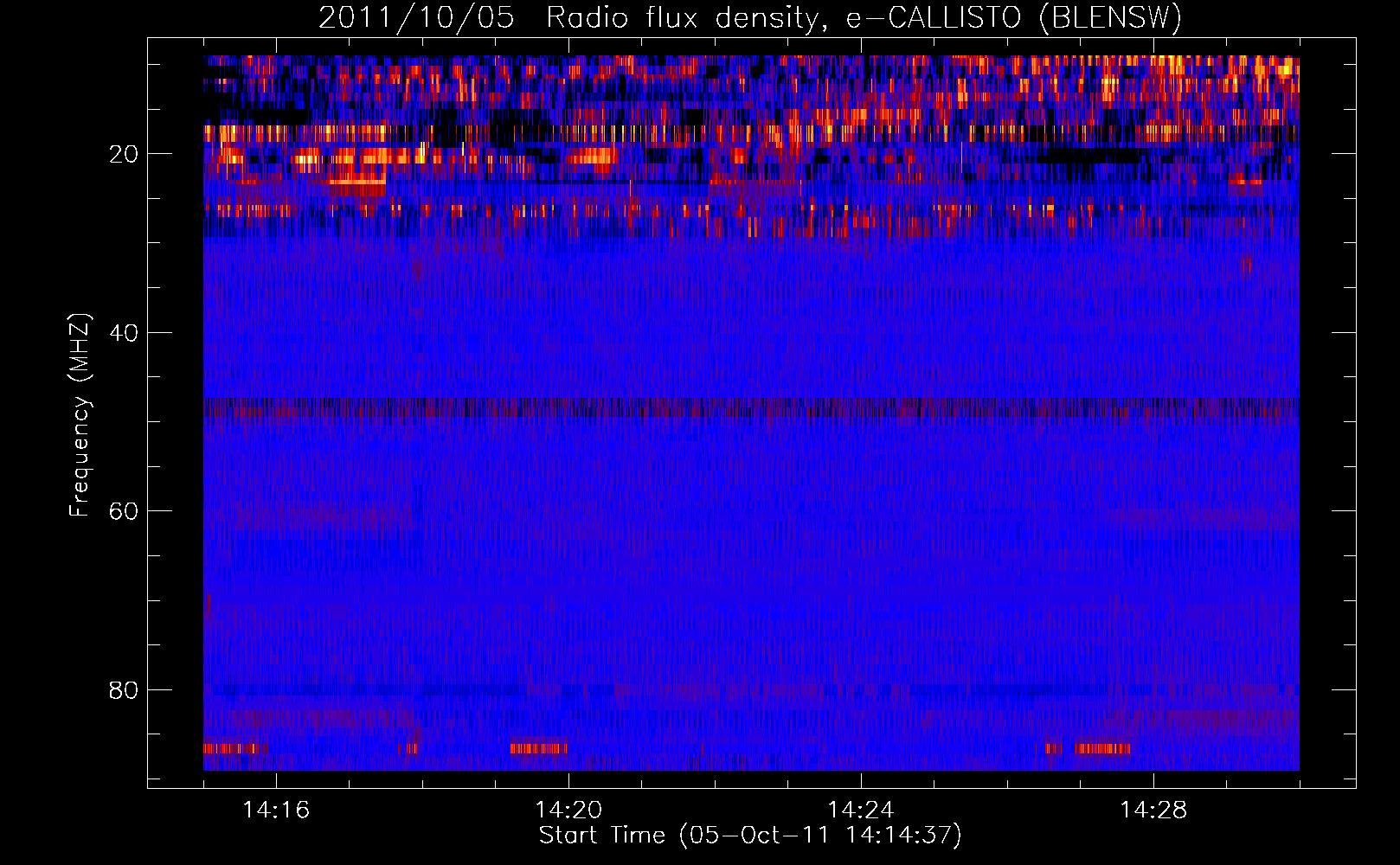
Task: Click the "14:28" time tick label
Action: coord(1153,811)
